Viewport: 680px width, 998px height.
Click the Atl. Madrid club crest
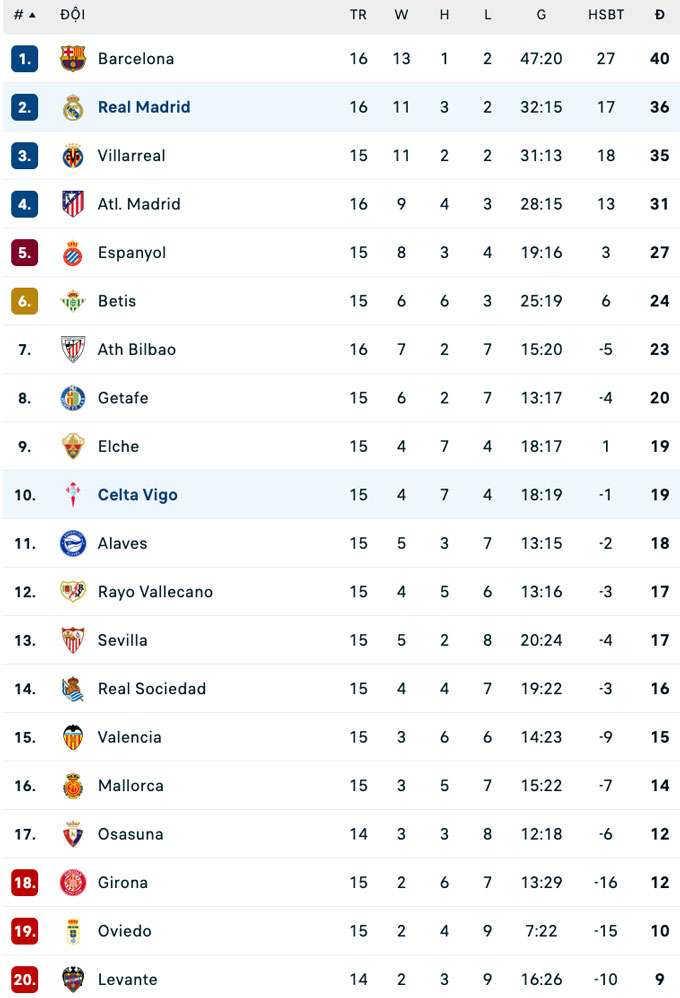click(x=73, y=204)
